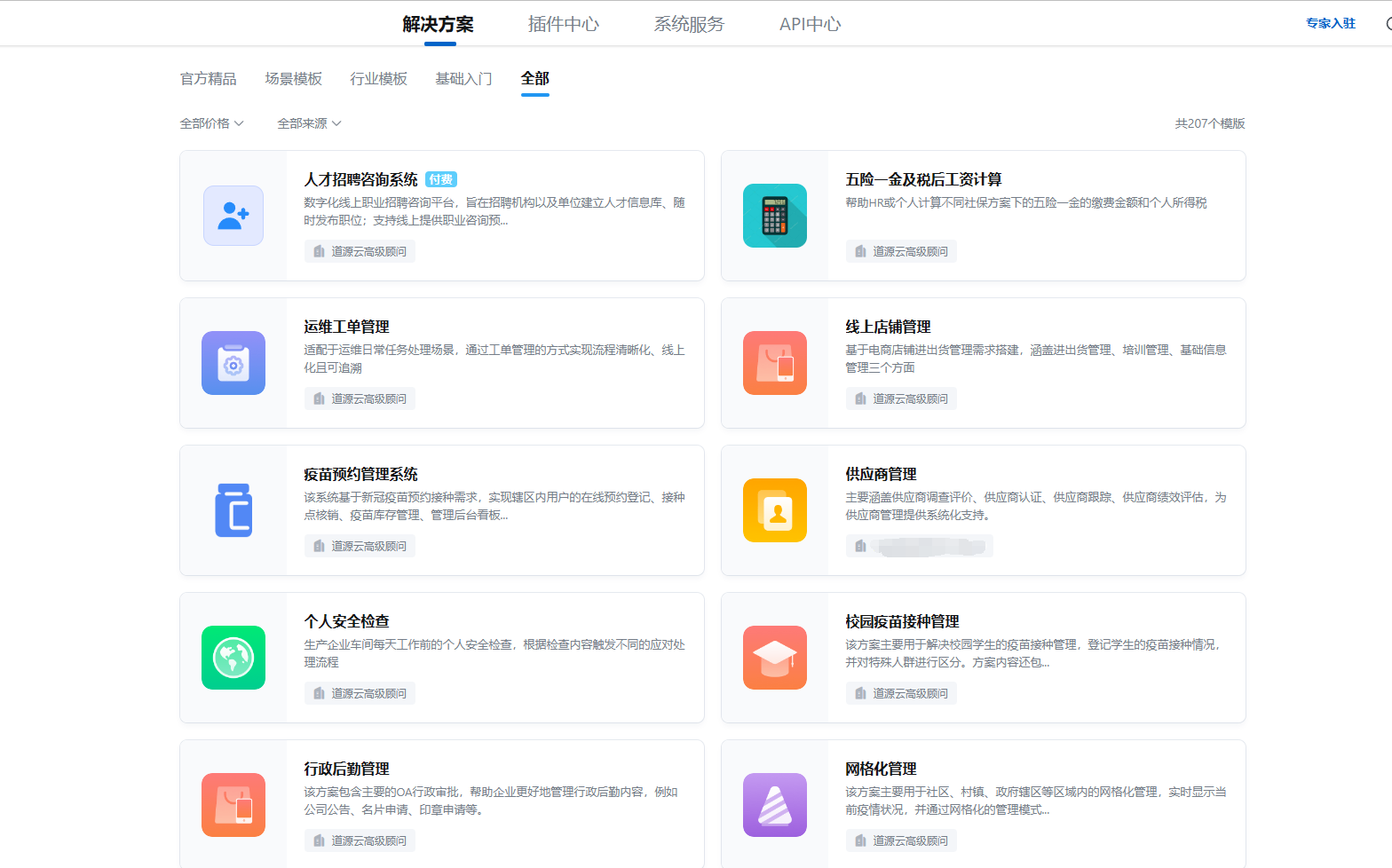Select the 行业模板 category tab

coord(379,79)
